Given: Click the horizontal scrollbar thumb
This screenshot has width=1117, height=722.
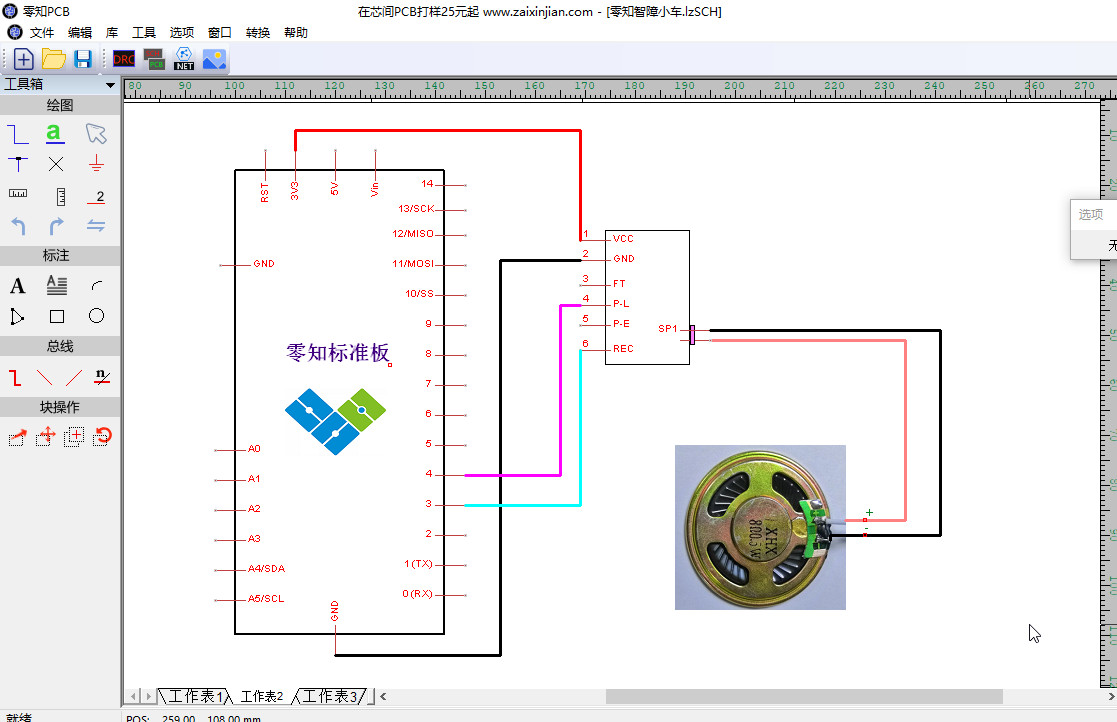Looking at the screenshot, I should point(804,696).
